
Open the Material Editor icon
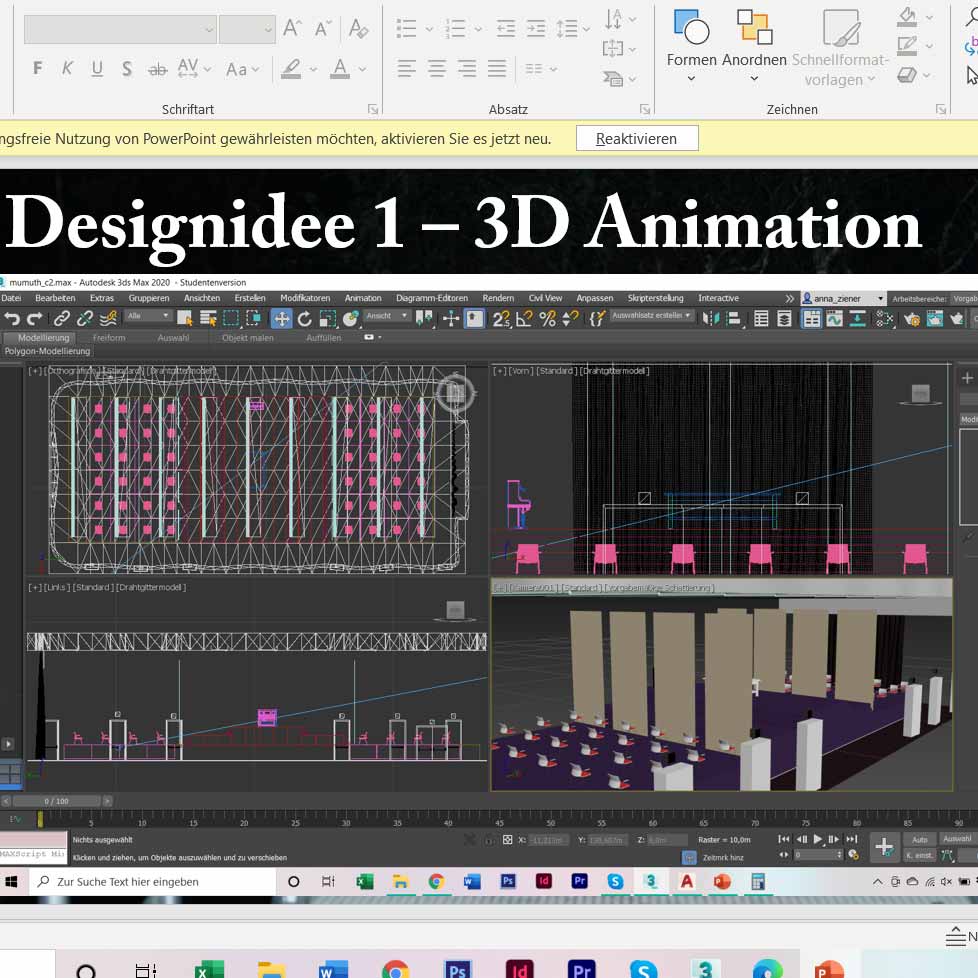click(x=885, y=319)
